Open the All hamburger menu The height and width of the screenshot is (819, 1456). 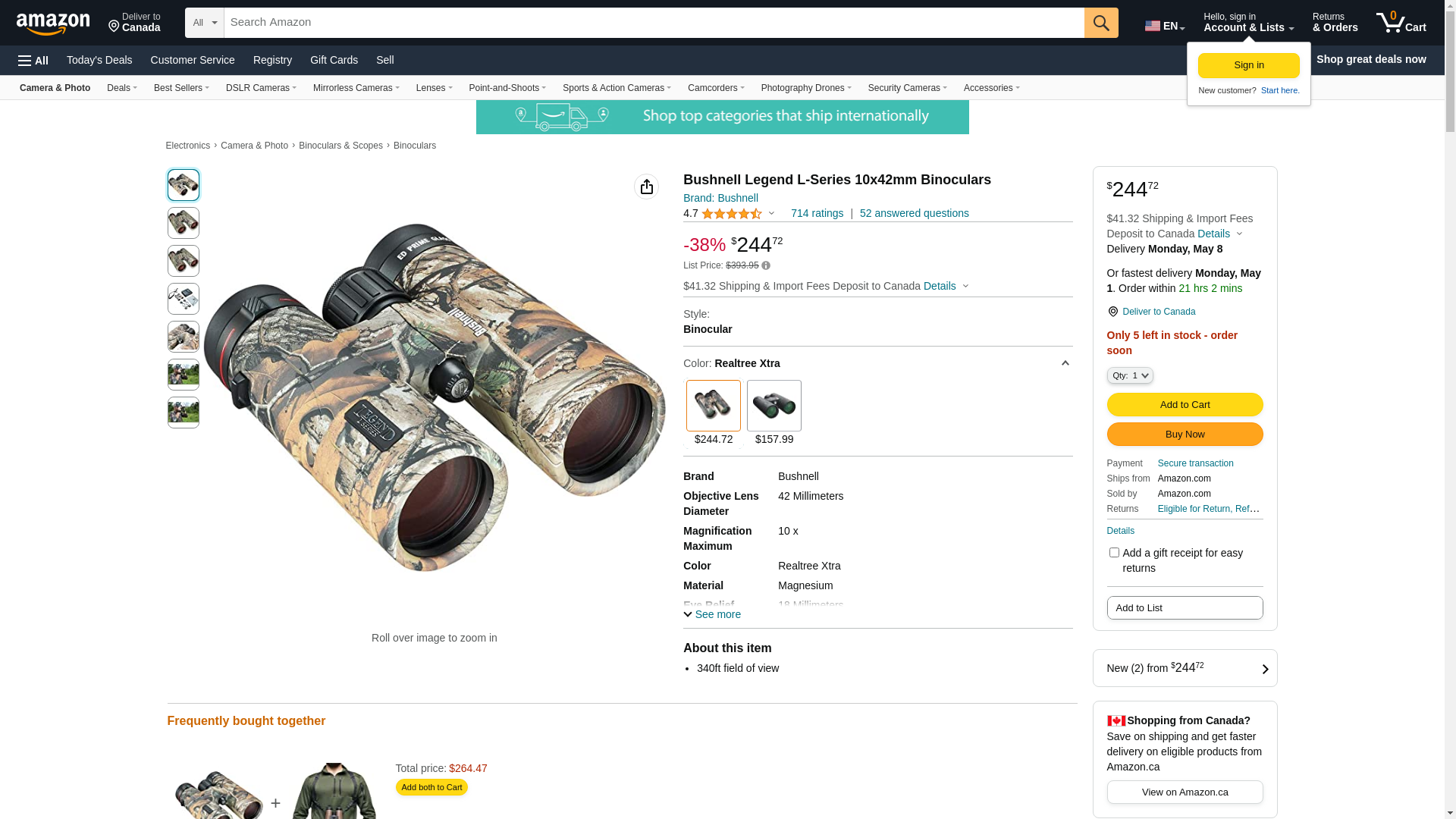33,60
